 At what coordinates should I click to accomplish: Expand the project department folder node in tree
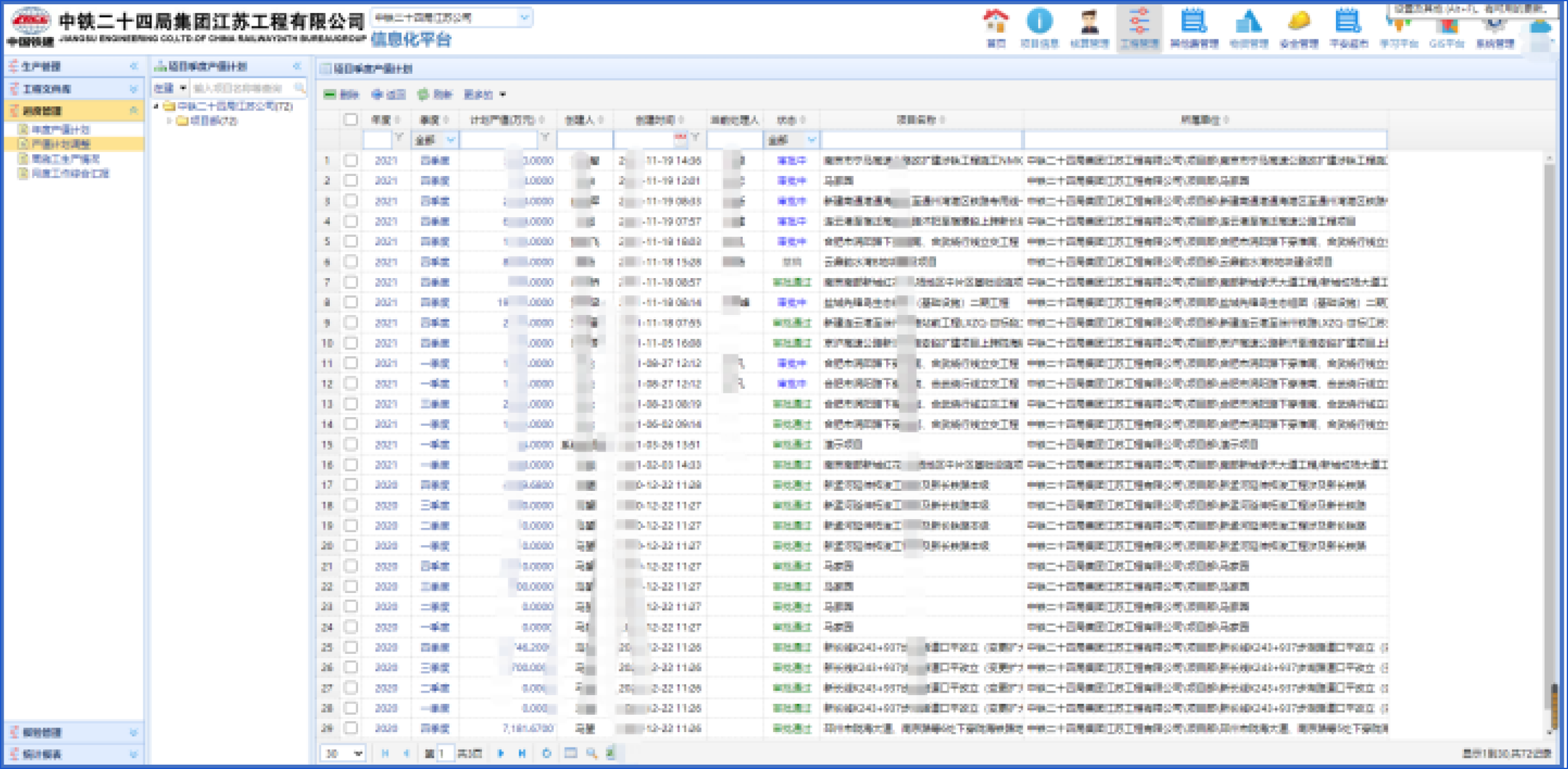[x=169, y=121]
